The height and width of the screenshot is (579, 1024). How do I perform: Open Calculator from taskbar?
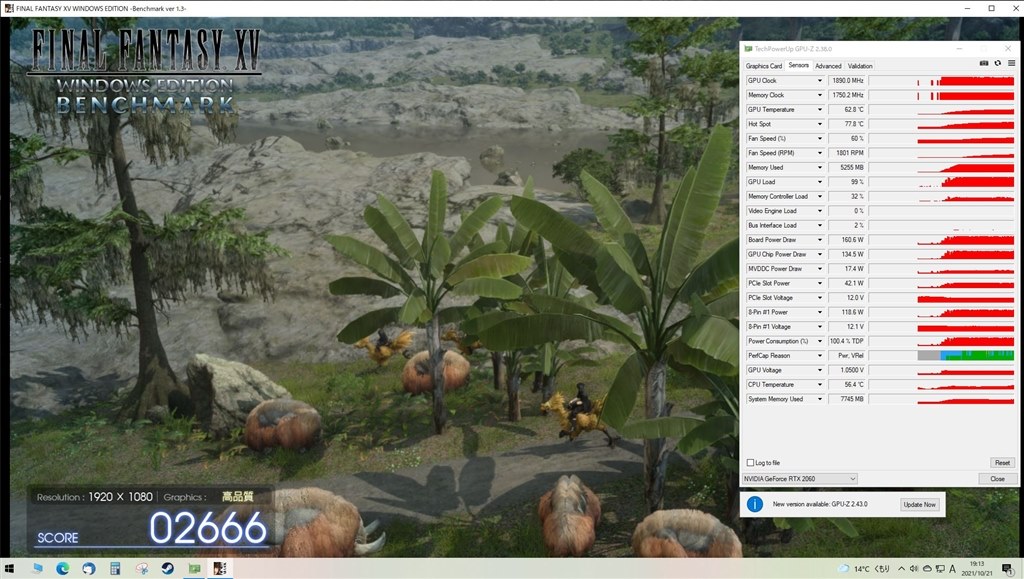115,569
